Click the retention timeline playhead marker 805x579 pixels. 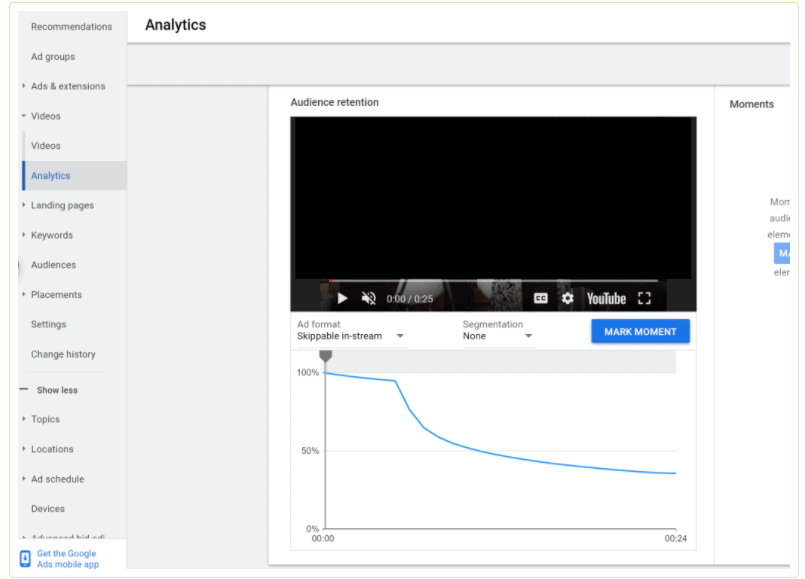point(325,356)
